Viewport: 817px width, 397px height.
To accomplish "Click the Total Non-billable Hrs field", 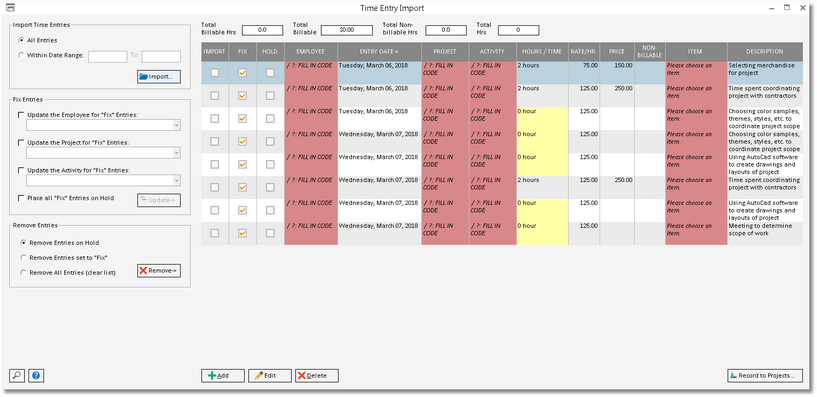I will (445, 30).
